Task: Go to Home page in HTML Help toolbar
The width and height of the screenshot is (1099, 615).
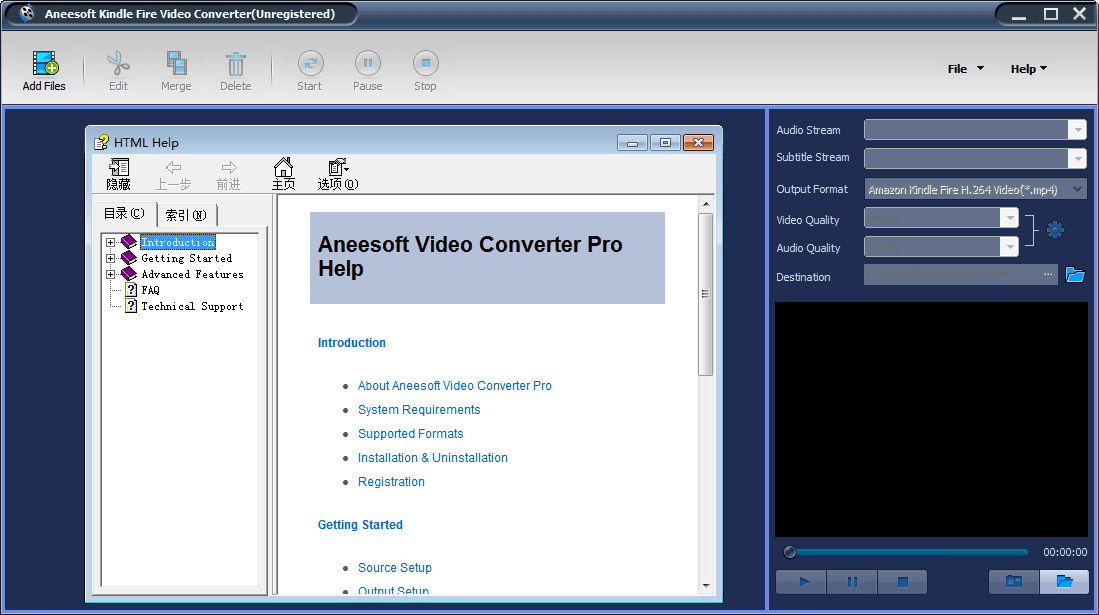Action: (283, 168)
